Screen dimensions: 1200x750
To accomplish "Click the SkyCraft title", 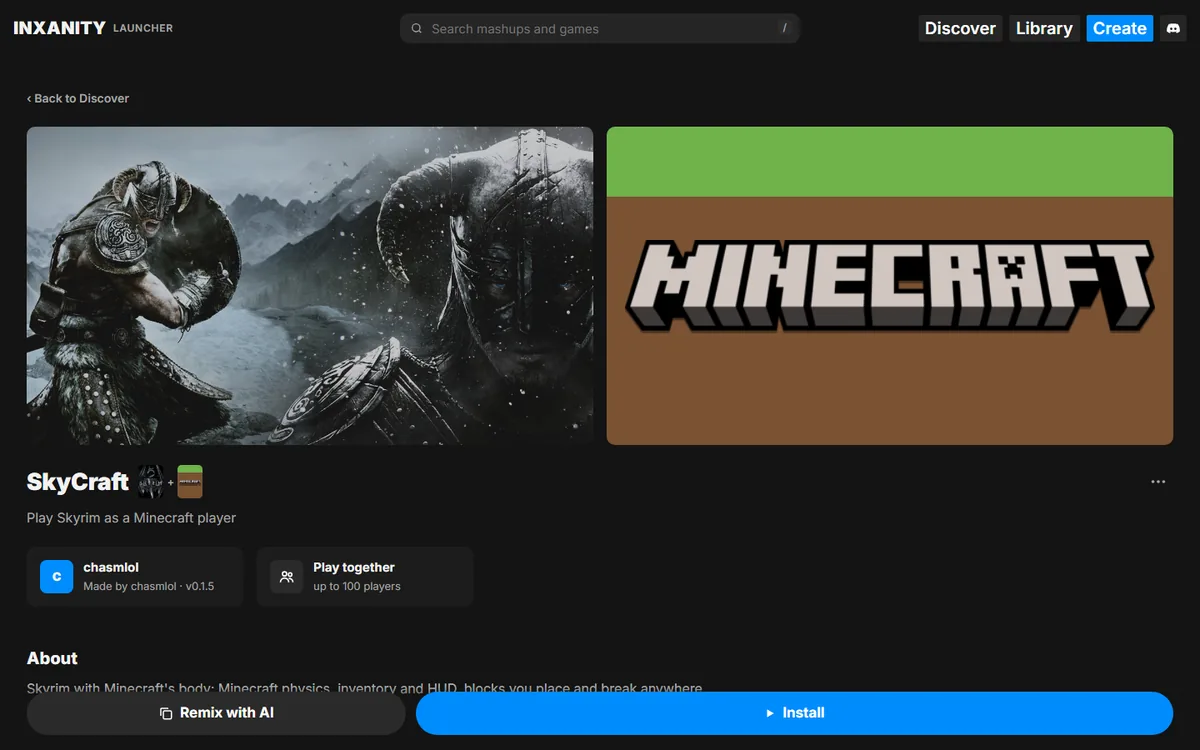I will tap(78, 482).
